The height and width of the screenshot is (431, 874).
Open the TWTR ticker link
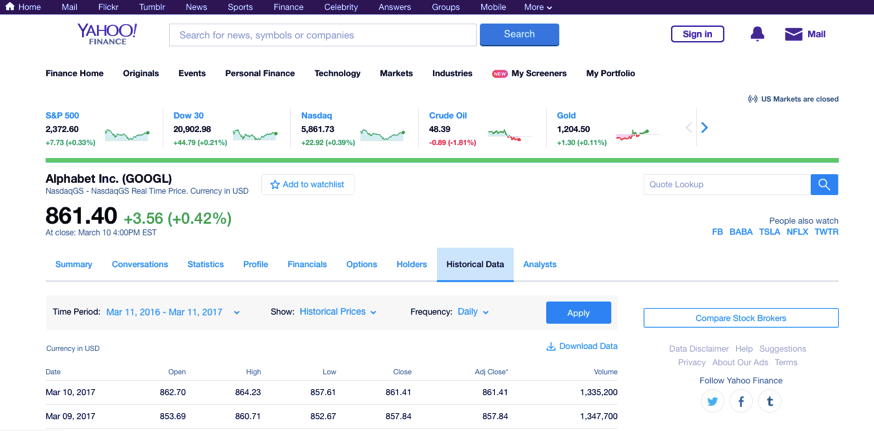coord(826,232)
